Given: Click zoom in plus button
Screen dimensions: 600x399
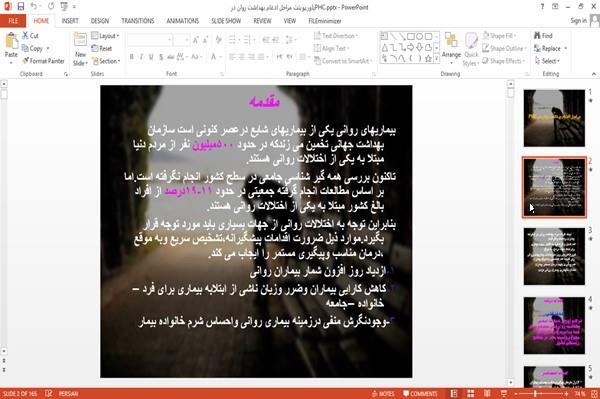Looking at the screenshot, I should [x=566, y=394].
